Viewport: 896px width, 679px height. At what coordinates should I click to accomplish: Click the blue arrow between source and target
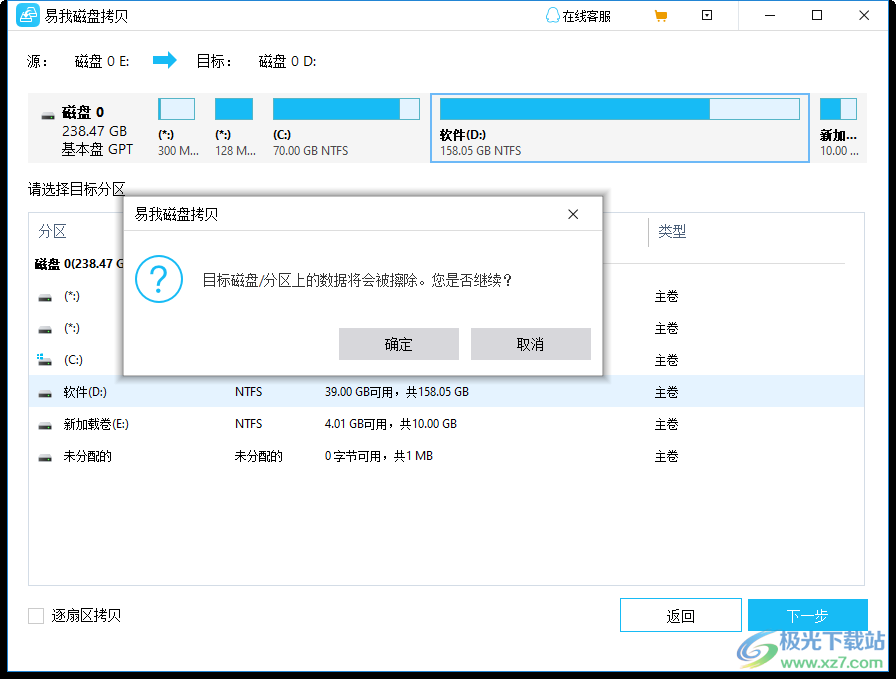[x=163, y=61]
